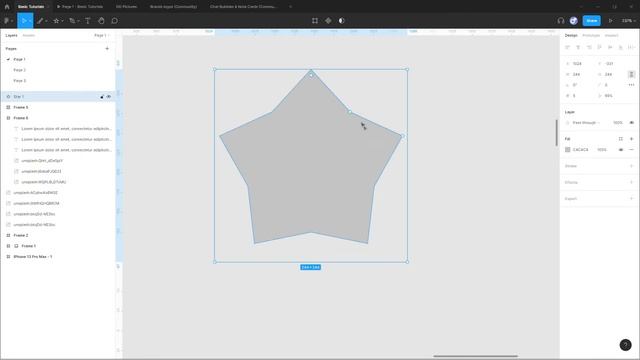
Task: Click the Align top icon
Action: click(599, 47)
